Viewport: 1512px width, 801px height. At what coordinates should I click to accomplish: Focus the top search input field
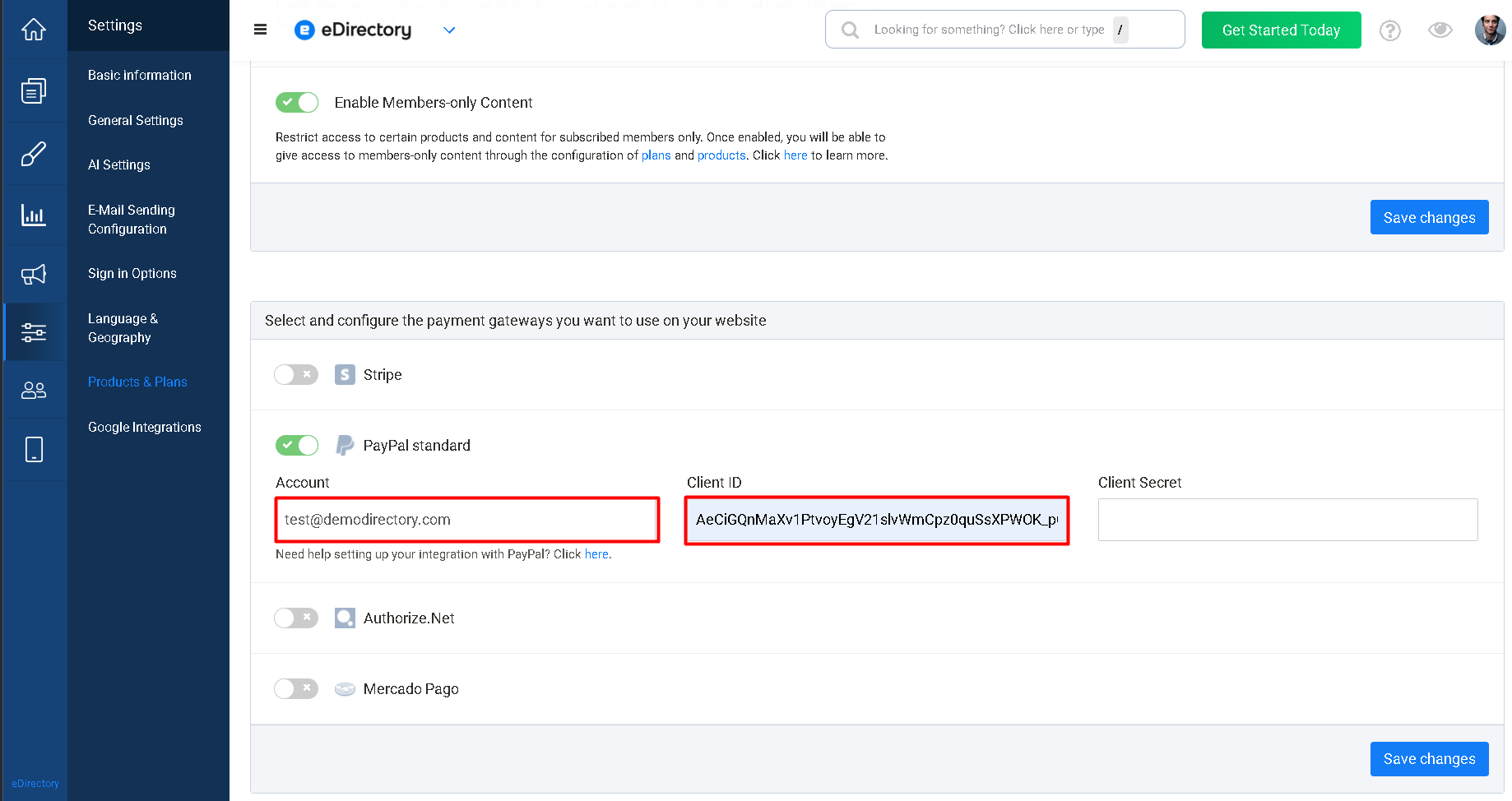pos(1004,30)
